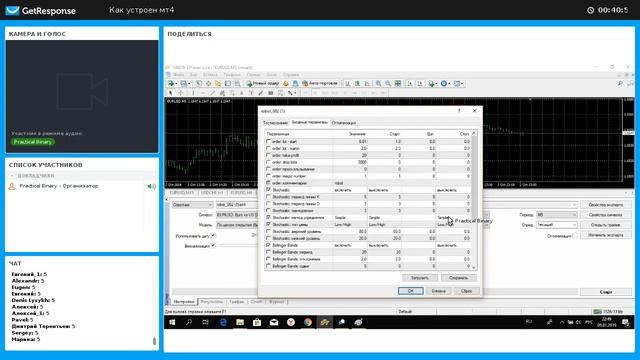
Task: Open the 'Модель' dropdown in tester panel
Action: pos(237,225)
